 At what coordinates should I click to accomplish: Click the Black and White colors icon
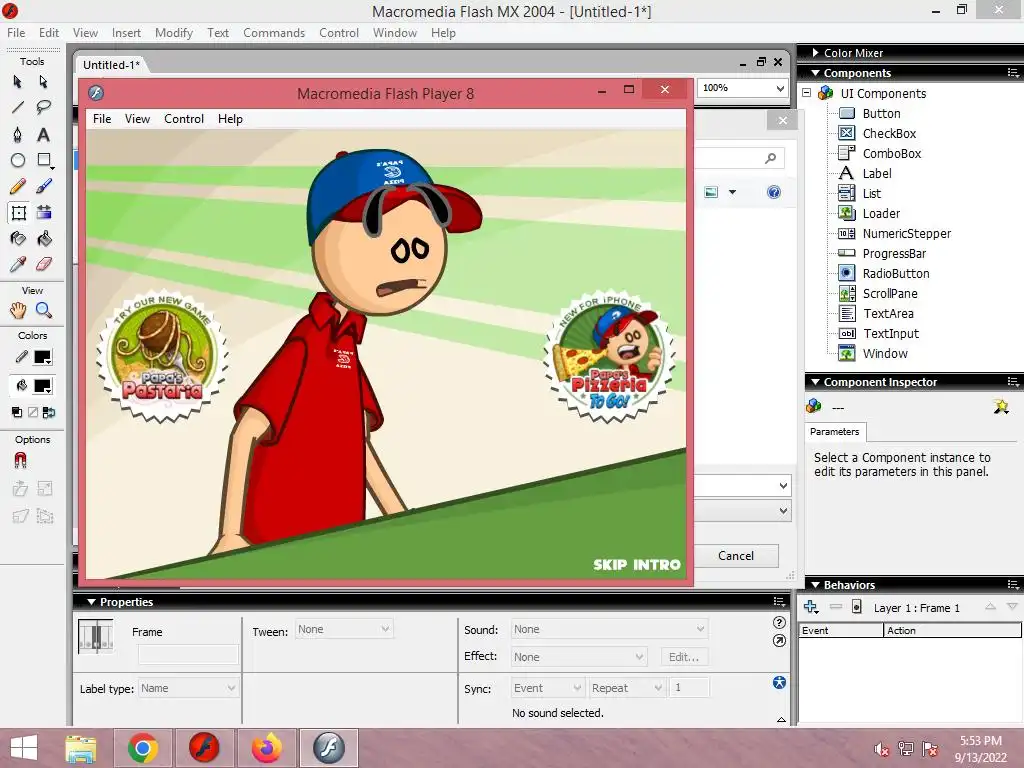[x=17, y=412]
